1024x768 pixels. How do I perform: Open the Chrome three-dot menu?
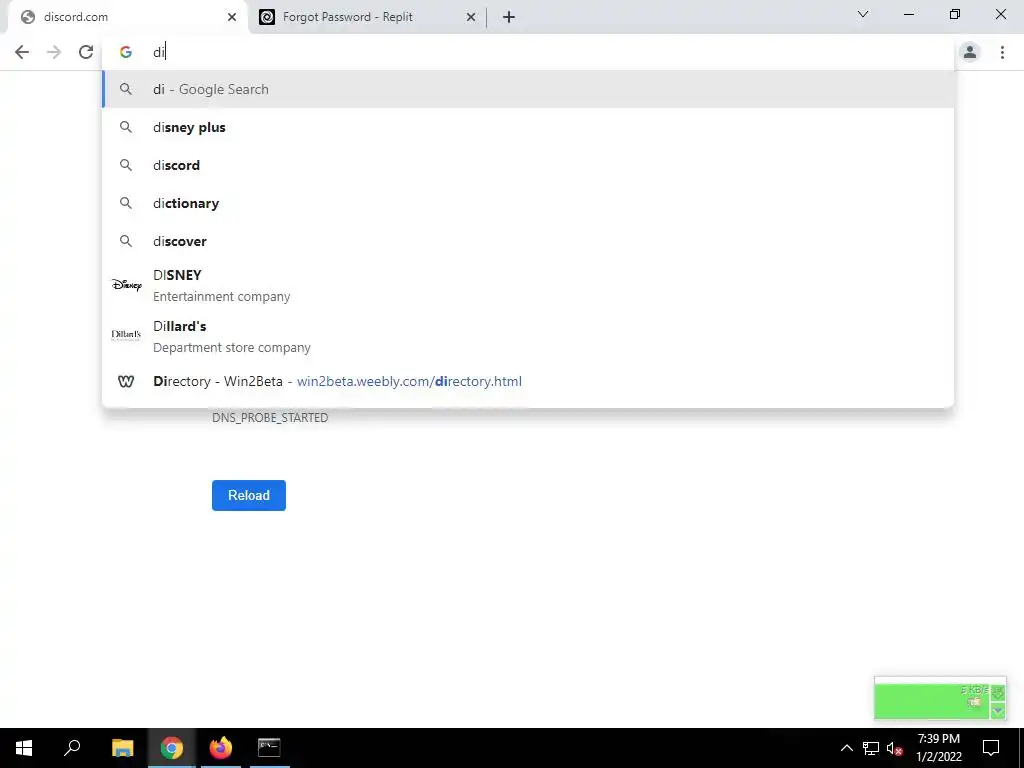1002,52
